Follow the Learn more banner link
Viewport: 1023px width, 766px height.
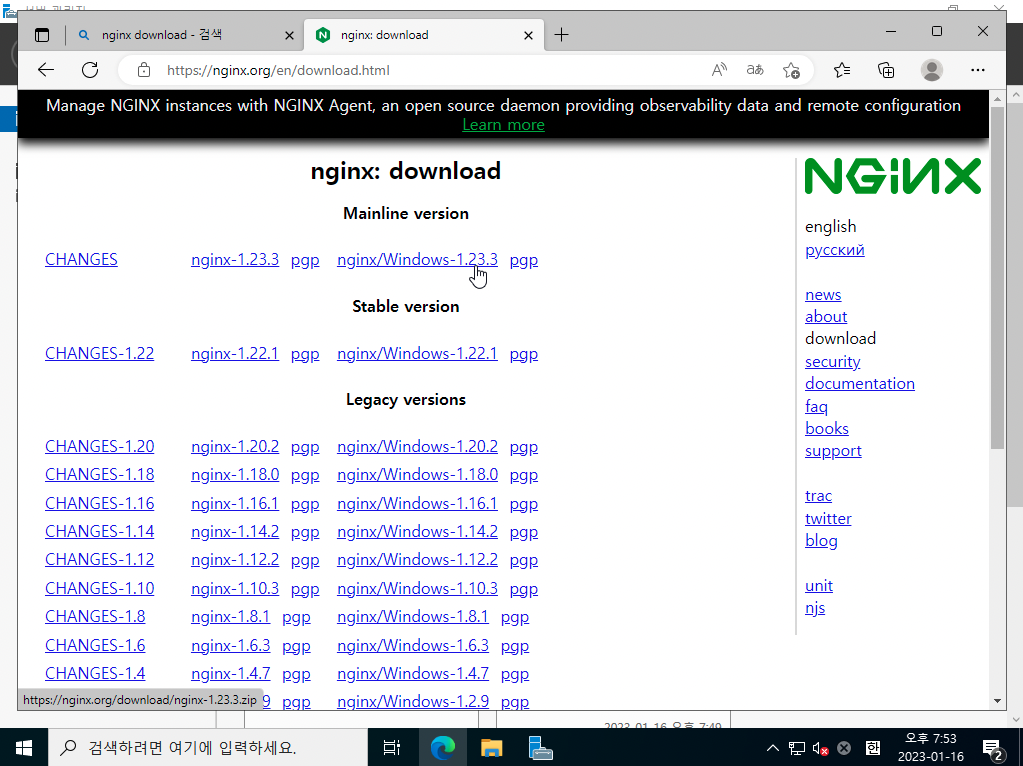[503, 125]
